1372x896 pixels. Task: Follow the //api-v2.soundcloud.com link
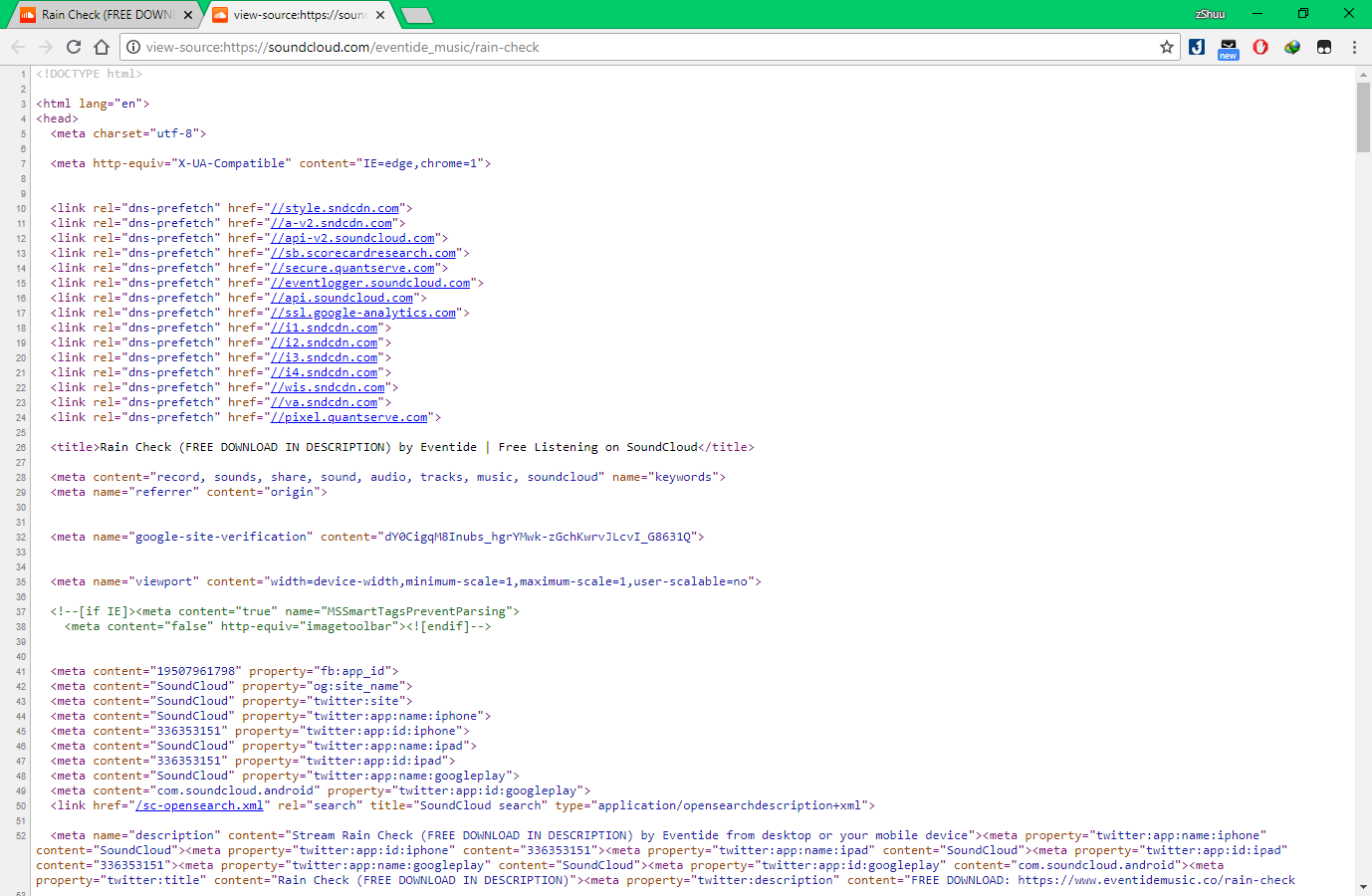[x=353, y=238]
